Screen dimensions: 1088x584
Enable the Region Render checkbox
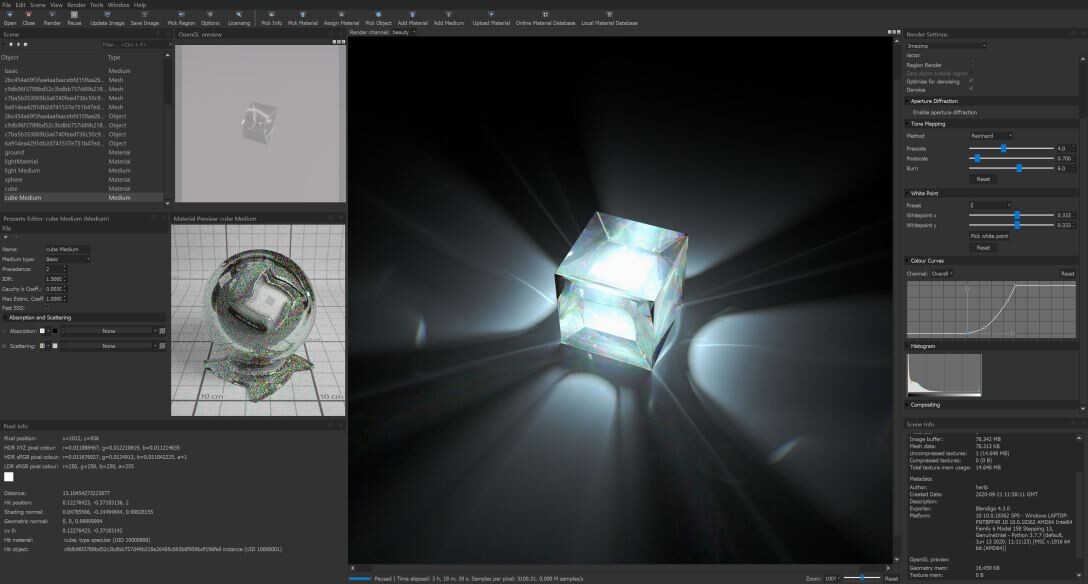(x=971, y=65)
